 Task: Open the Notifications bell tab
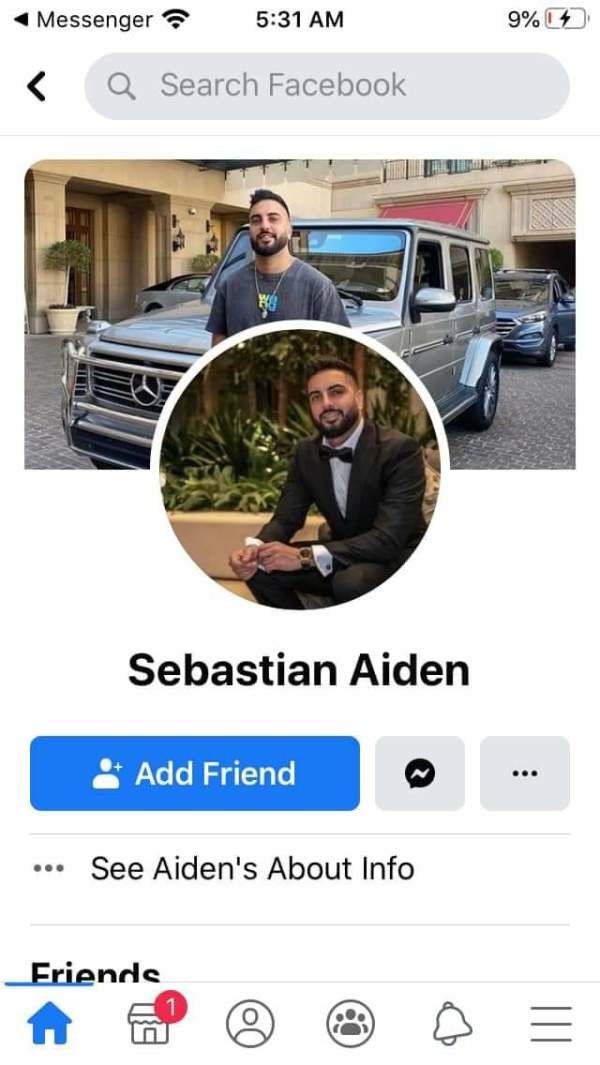(x=452, y=1023)
